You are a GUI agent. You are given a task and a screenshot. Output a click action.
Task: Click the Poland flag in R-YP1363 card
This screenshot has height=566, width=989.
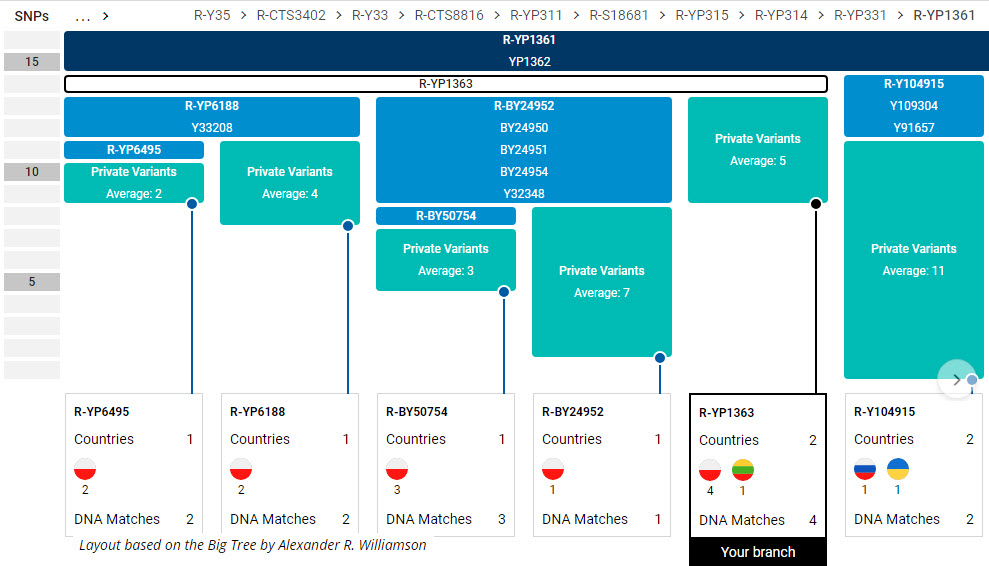710,470
